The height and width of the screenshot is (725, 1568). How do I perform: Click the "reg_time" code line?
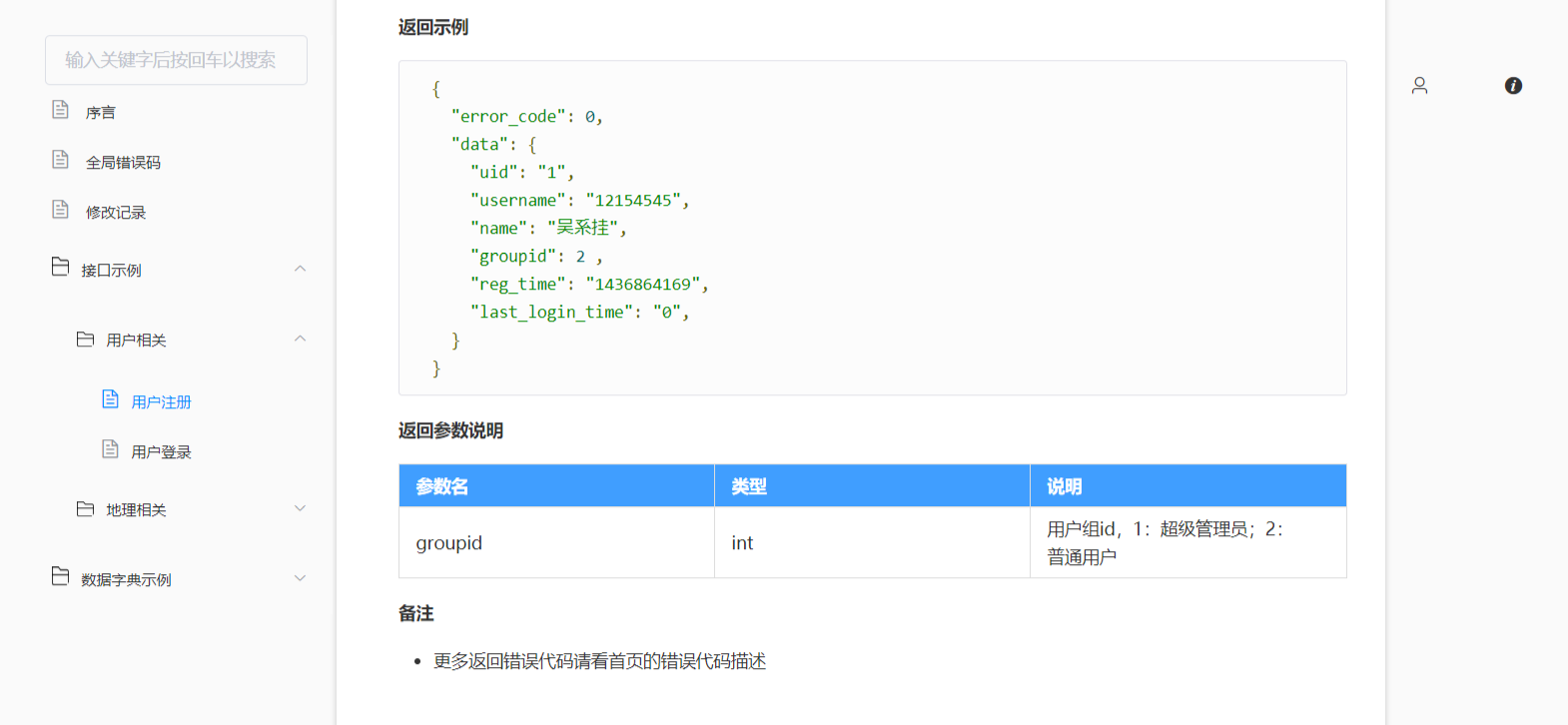[589, 285]
